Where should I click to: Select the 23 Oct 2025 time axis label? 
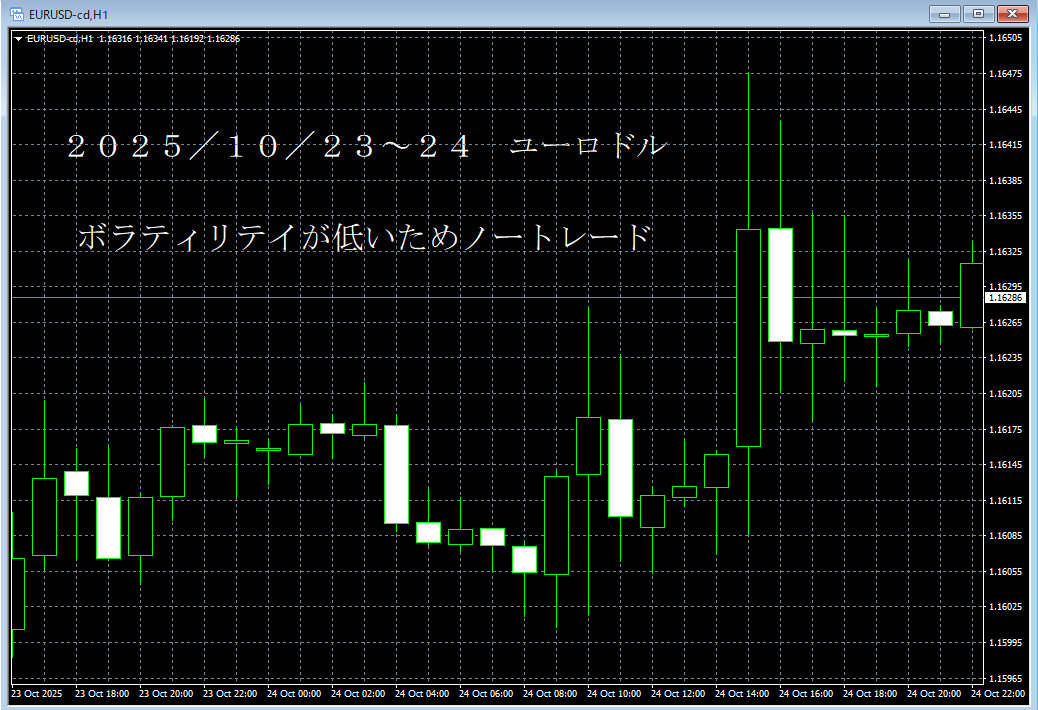[x=36, y=691]
